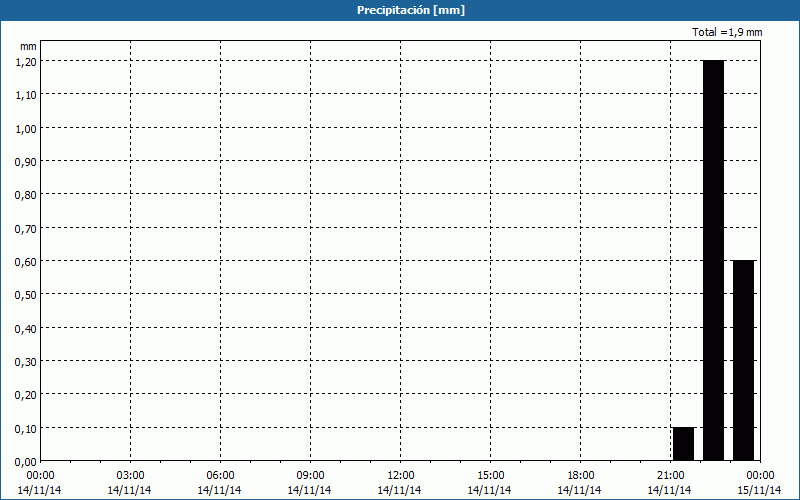Click the 0,20 y-axis label
This screenshot has height=500, width=800.
tap(25, 395)
